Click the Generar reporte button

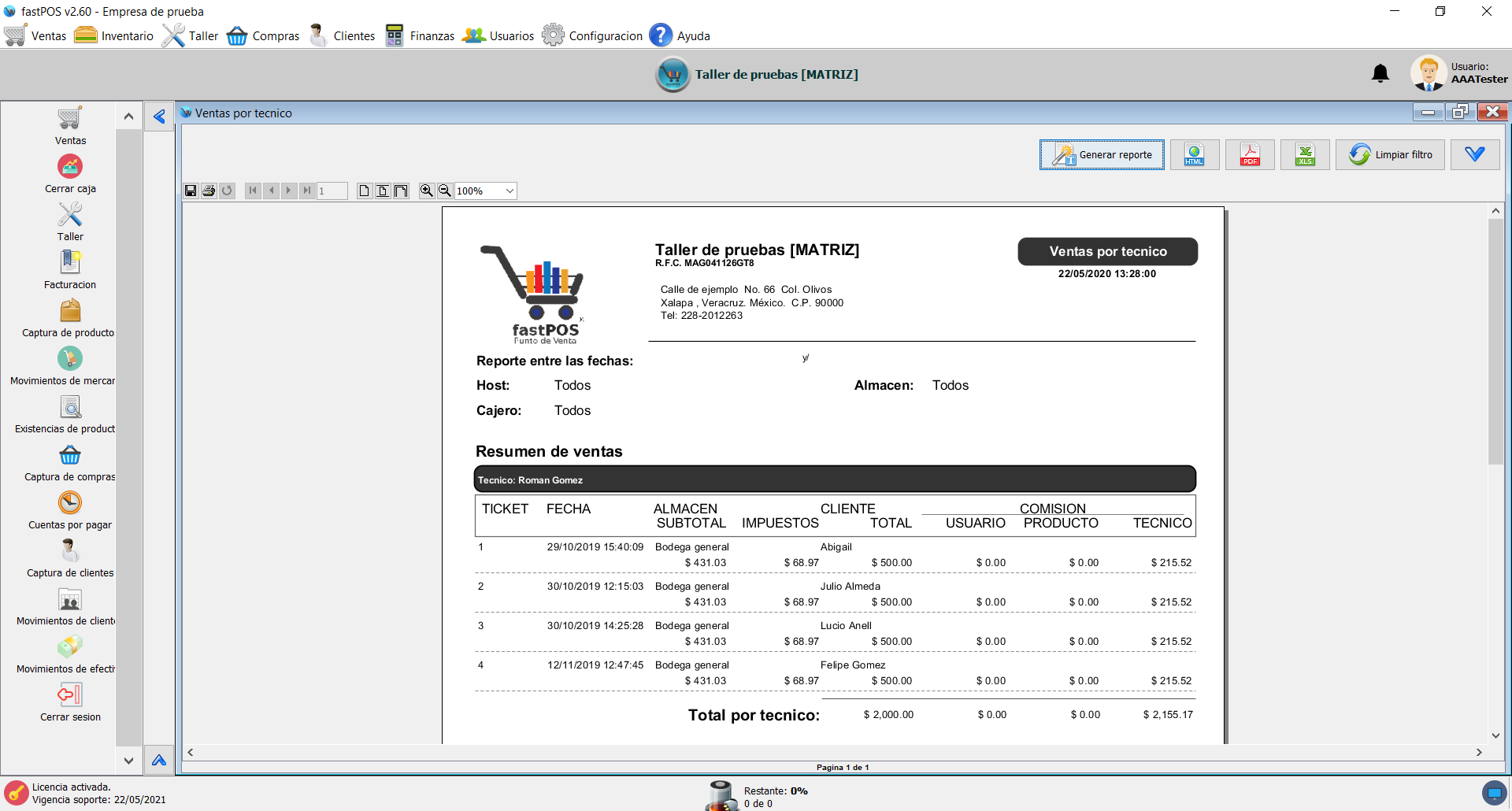(x=1102, y=154)
